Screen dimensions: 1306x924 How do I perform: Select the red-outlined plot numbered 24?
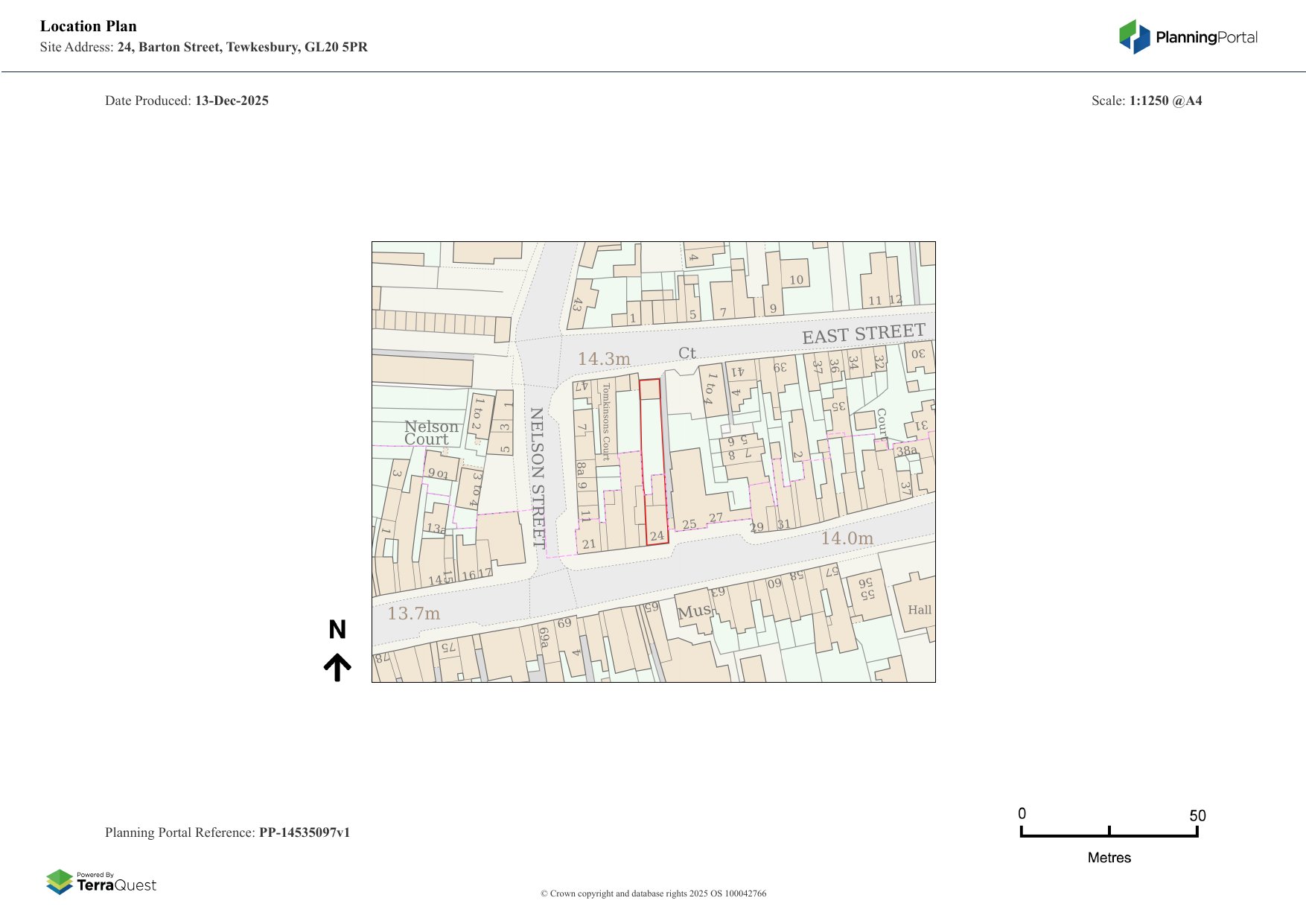pyautogui.click(x=652, y=462)
